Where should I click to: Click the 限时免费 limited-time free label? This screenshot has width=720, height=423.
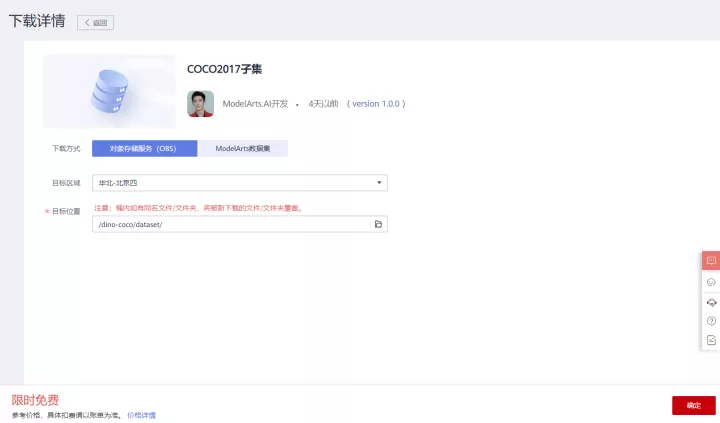(x=35, y=399)
